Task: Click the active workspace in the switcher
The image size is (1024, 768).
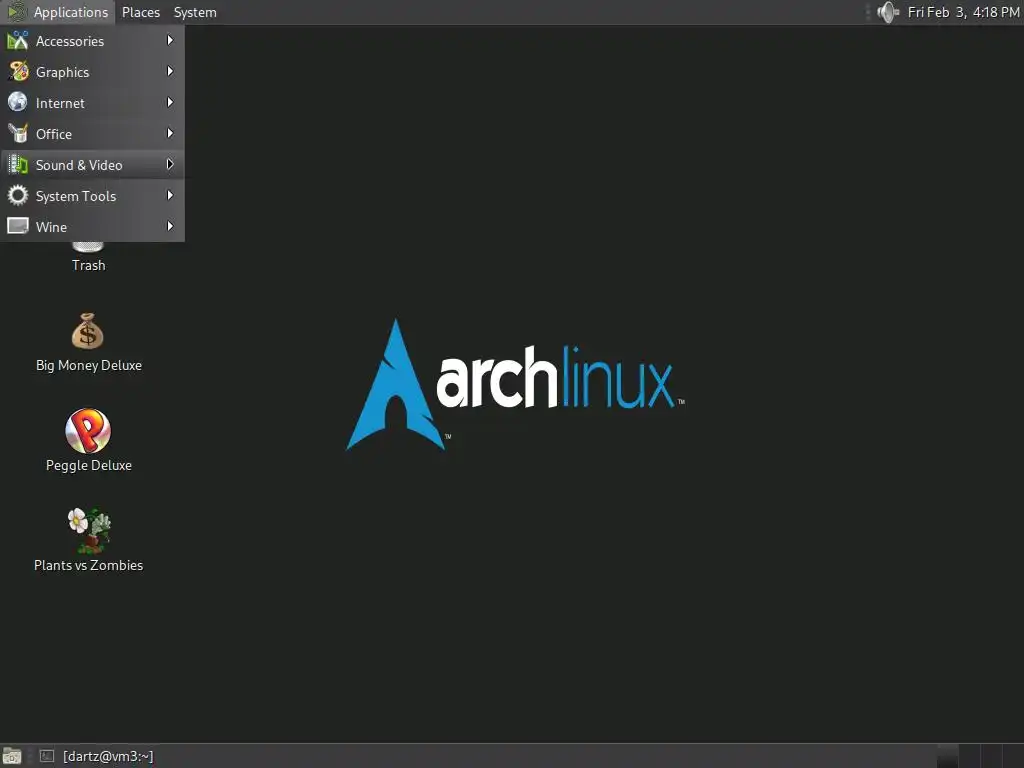Action: [x=947, y=756]
